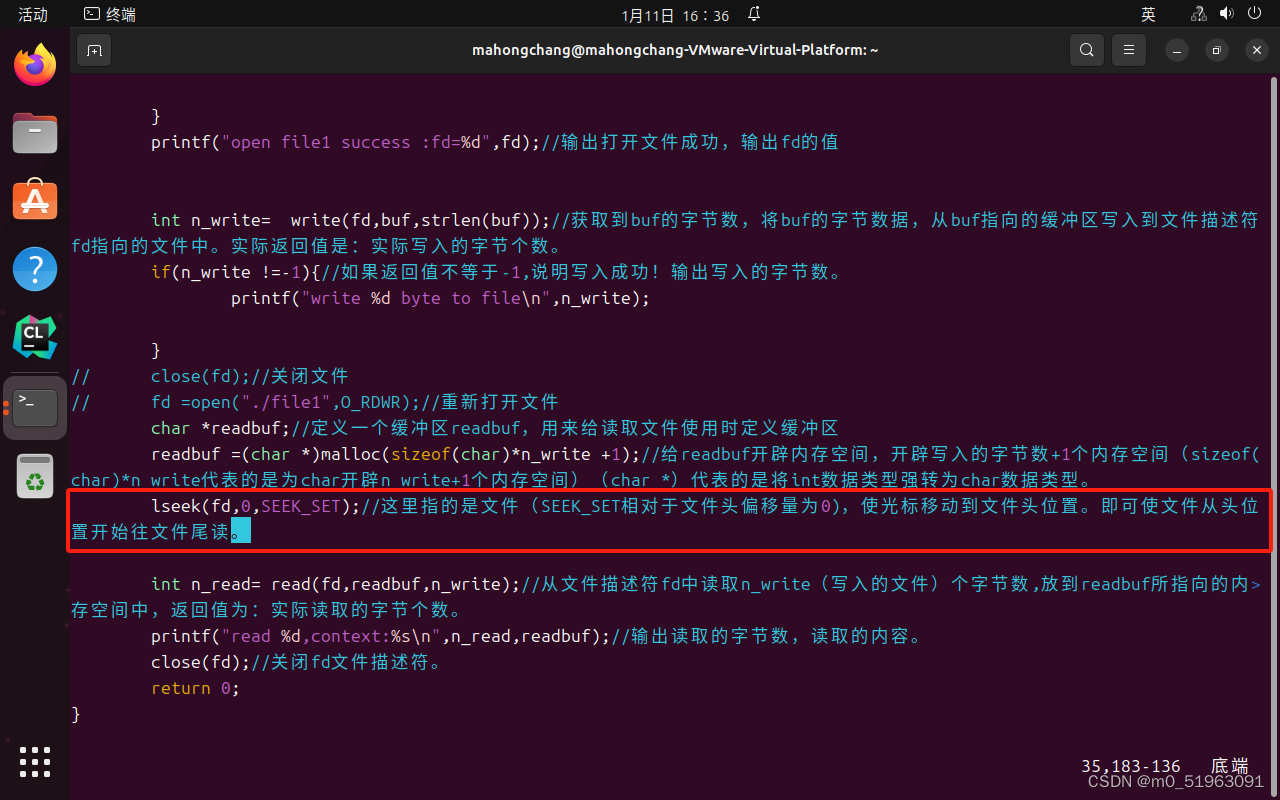
Task: Open a new terminal tab
Action: point(94,49)
